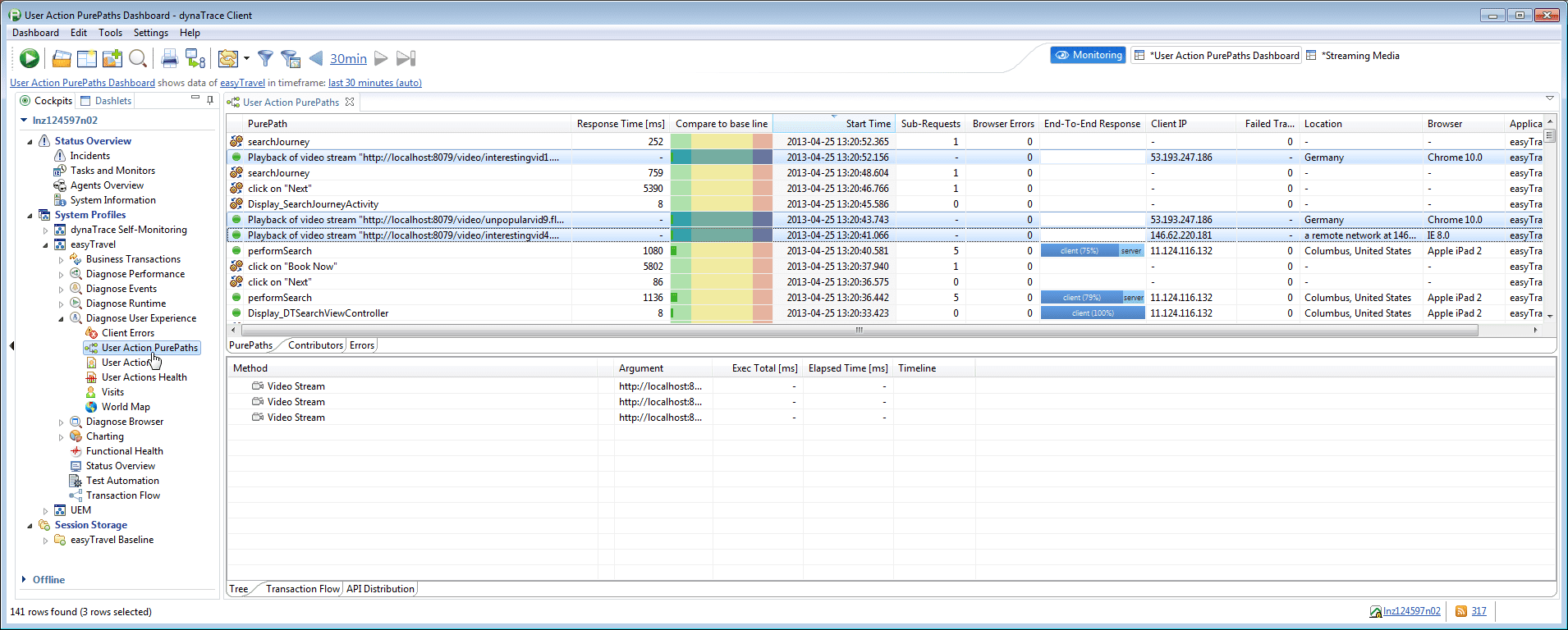This screenshot has width=1568, height=630.
Task: Open the Tools menu
Action: coord(110,33)
